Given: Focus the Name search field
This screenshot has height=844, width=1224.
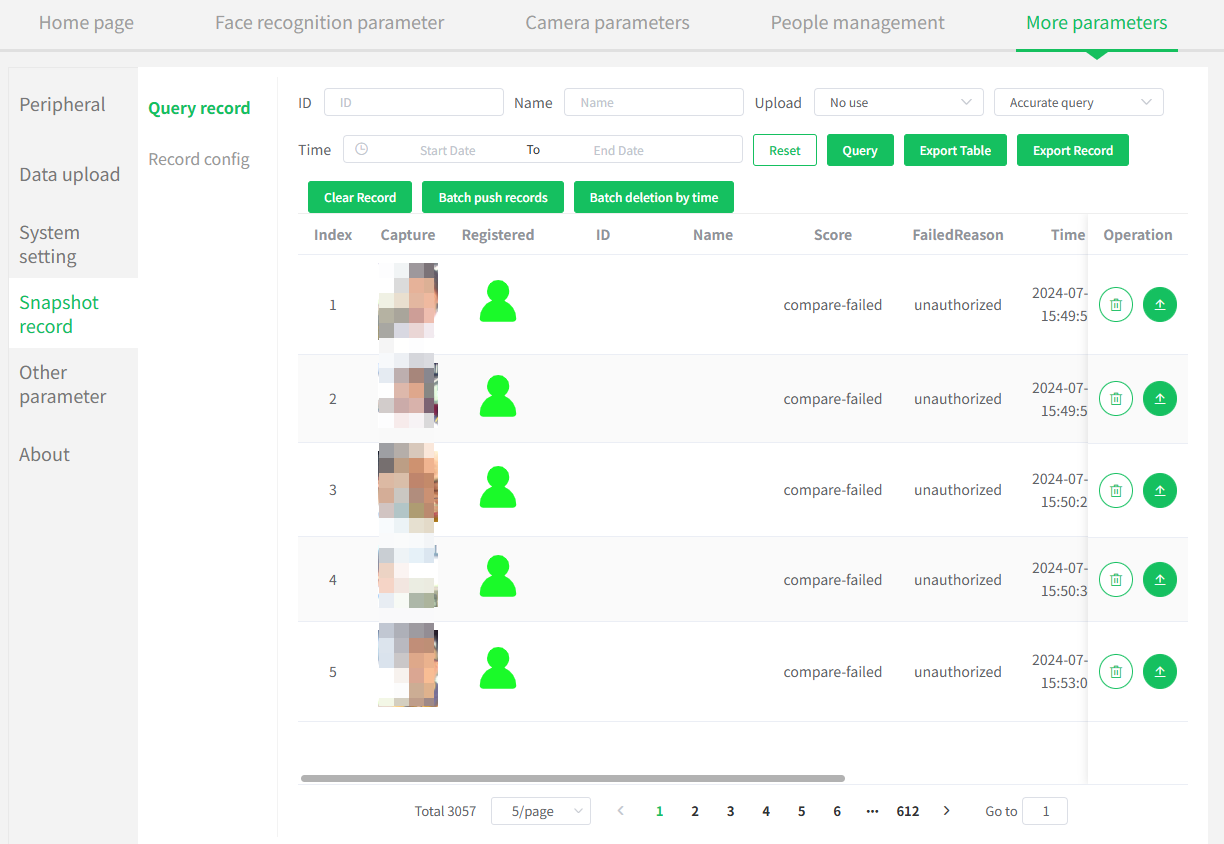Looking at the screenshot, I should [x=654, y=102].
